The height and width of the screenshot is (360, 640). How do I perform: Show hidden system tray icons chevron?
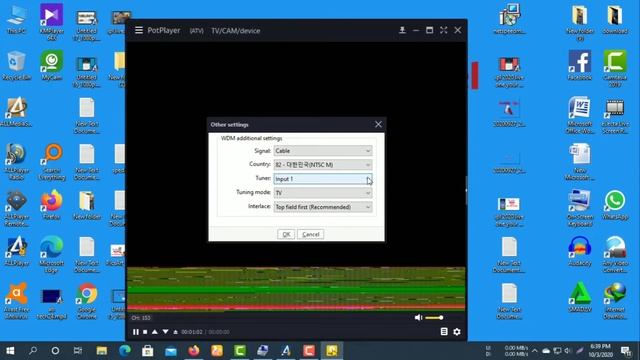click(535, 351)
